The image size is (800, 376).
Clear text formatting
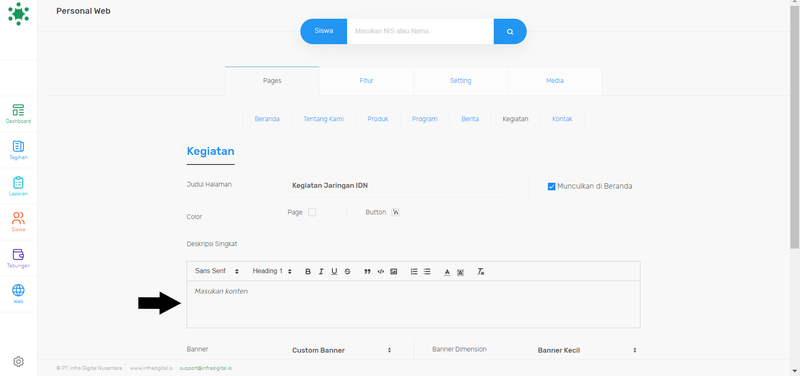point(480,271)
